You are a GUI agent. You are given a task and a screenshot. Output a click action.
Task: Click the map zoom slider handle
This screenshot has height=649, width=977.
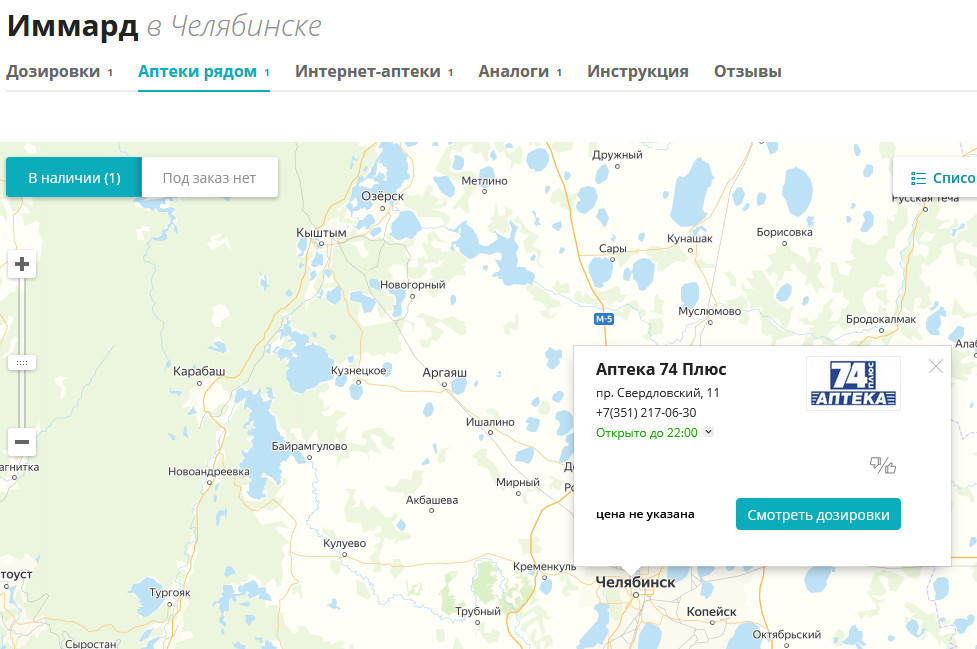[22, 362]
